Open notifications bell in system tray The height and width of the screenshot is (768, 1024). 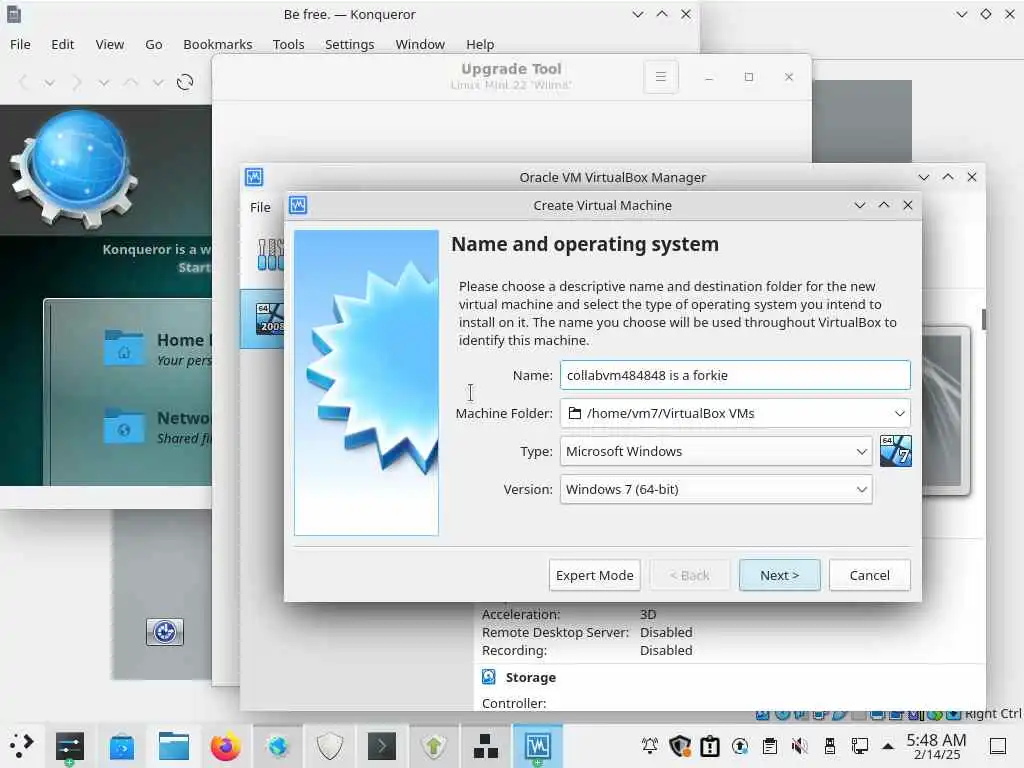[650, 746]
